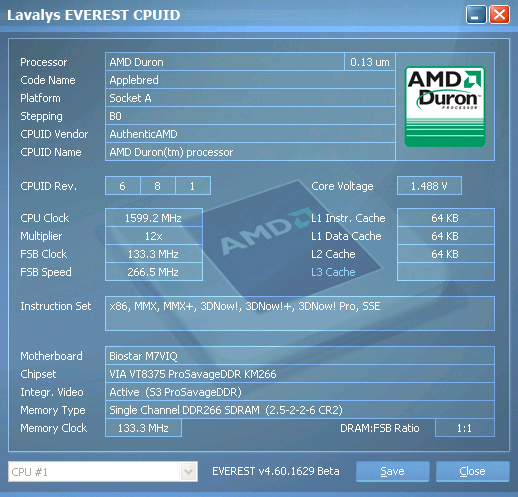The width and height of the screenshot is (518, 497).
Task: Click the Biostar M7VIQ motherboard value
Action: [300, 356]
